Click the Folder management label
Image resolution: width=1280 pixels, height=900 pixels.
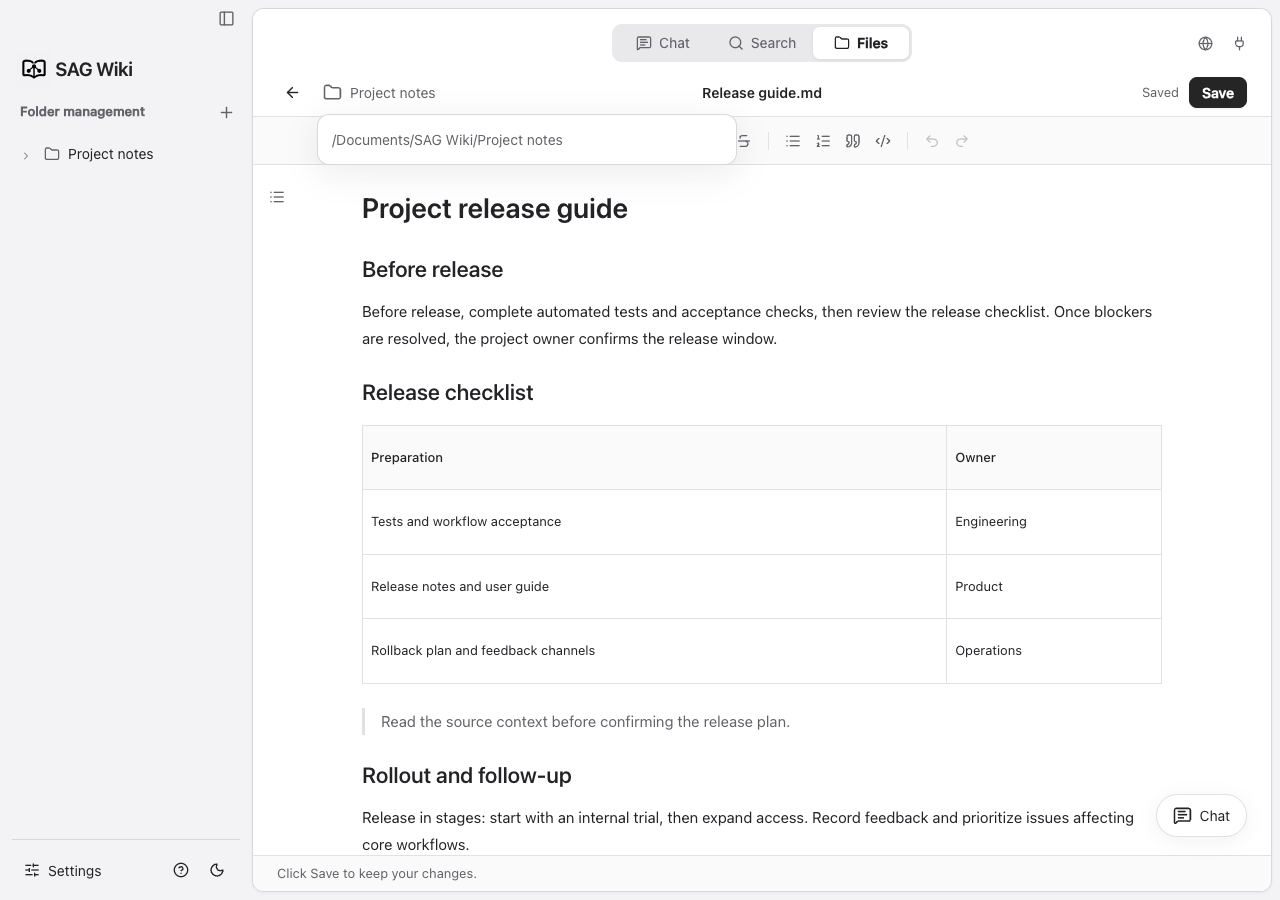click(82, 112)
